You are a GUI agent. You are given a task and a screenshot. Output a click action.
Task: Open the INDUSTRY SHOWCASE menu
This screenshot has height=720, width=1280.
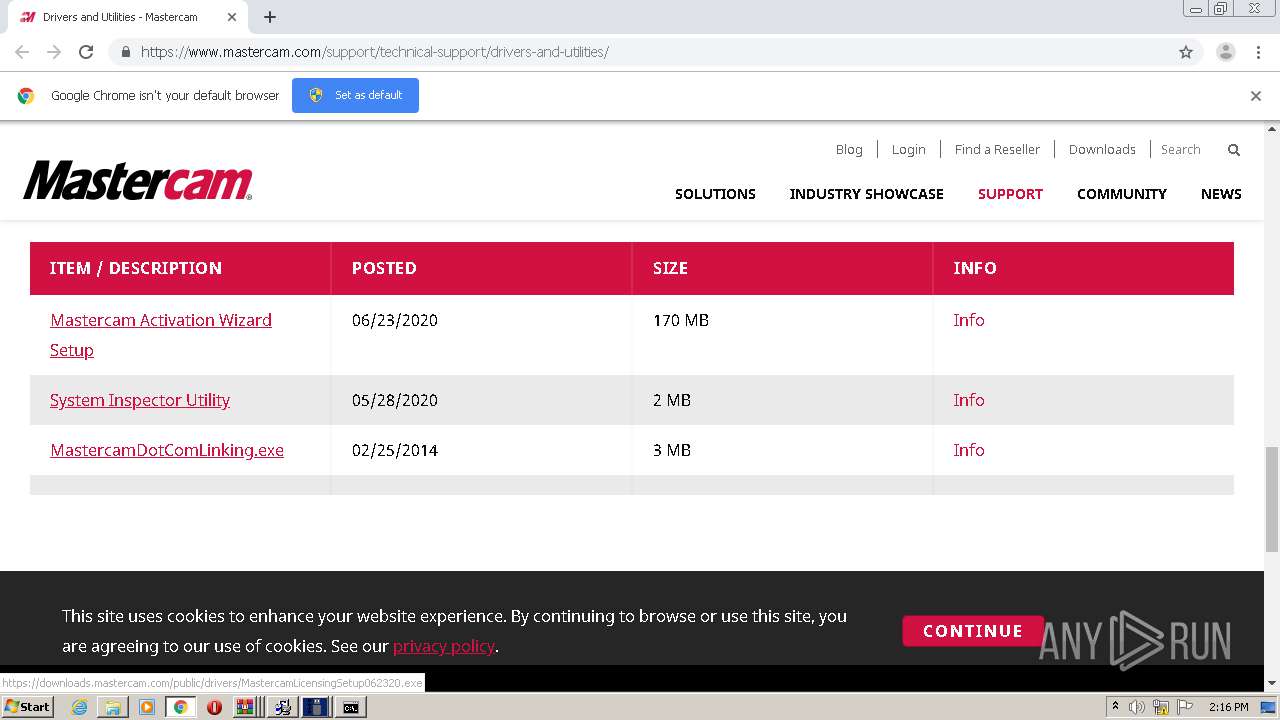[x=866, y=194]
